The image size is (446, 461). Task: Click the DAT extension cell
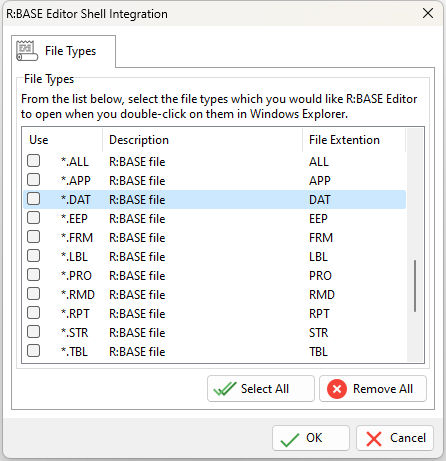[x=319, y=200]
